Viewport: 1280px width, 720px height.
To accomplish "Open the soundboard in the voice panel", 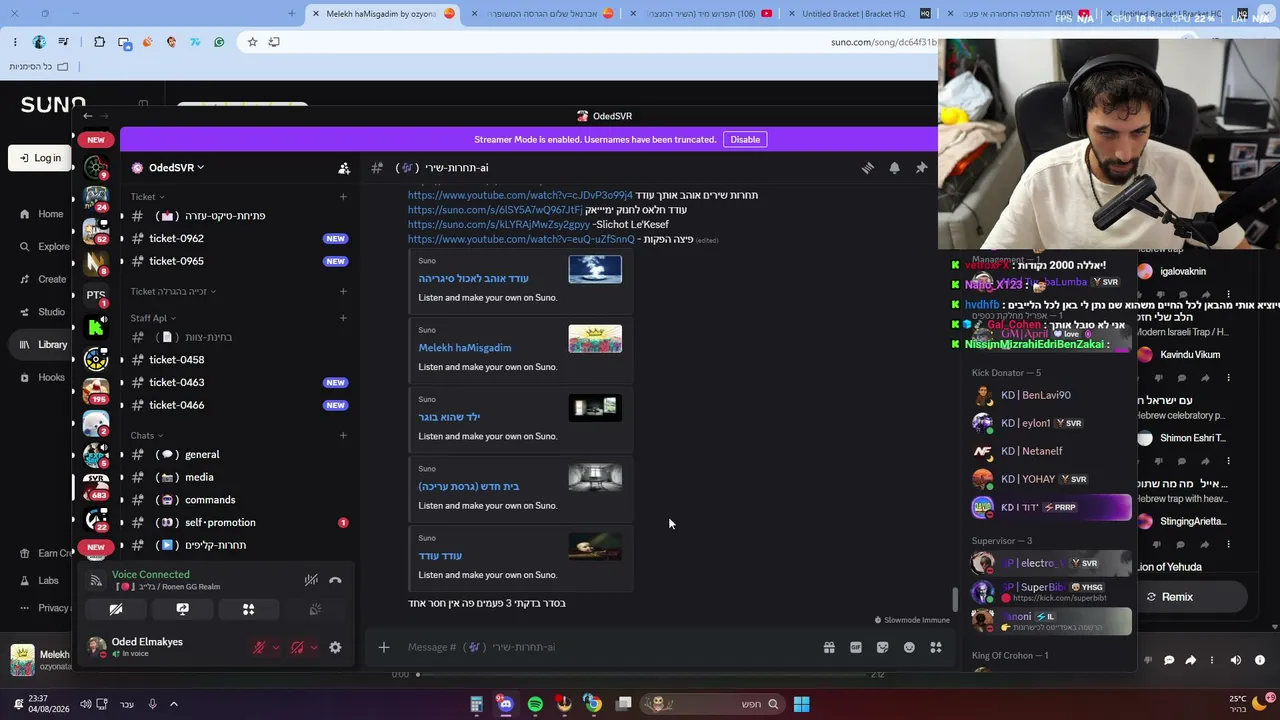I will tap(314, 609).
